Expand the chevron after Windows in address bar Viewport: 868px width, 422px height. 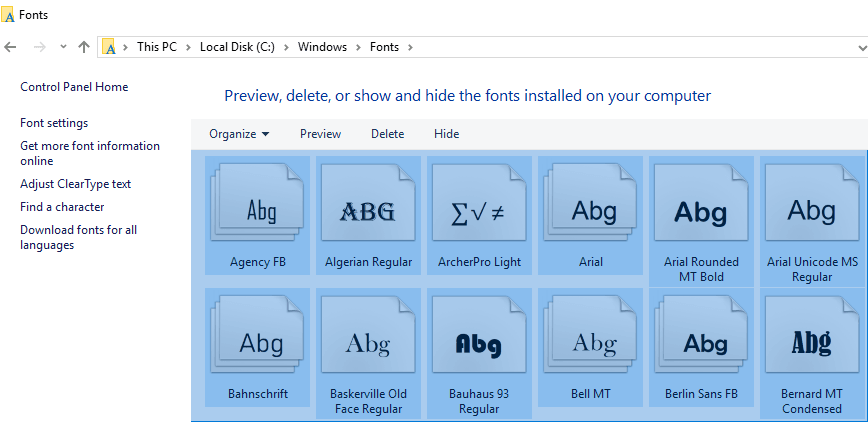pyautogui.click(x=358, y=47)
